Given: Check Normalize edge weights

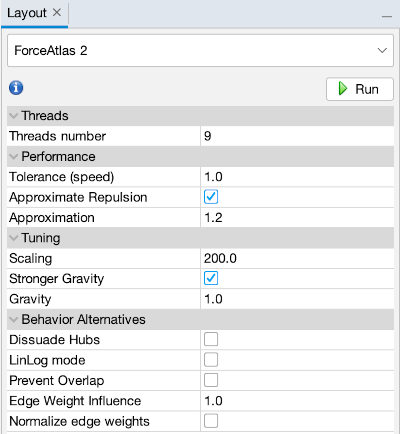Looking at the screenshot, I should 211,421.
